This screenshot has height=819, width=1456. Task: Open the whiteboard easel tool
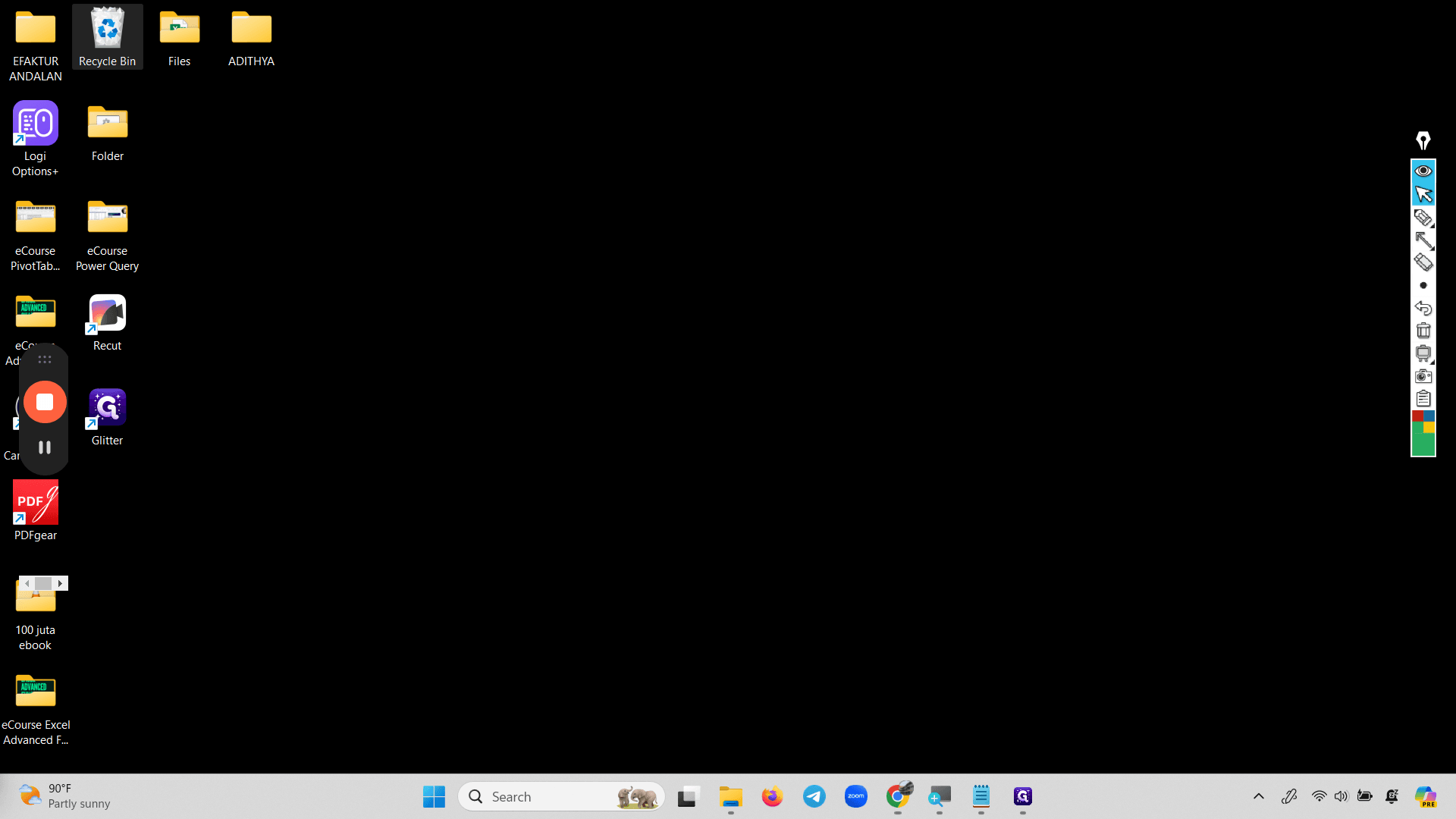click(x=1423, y=353)
